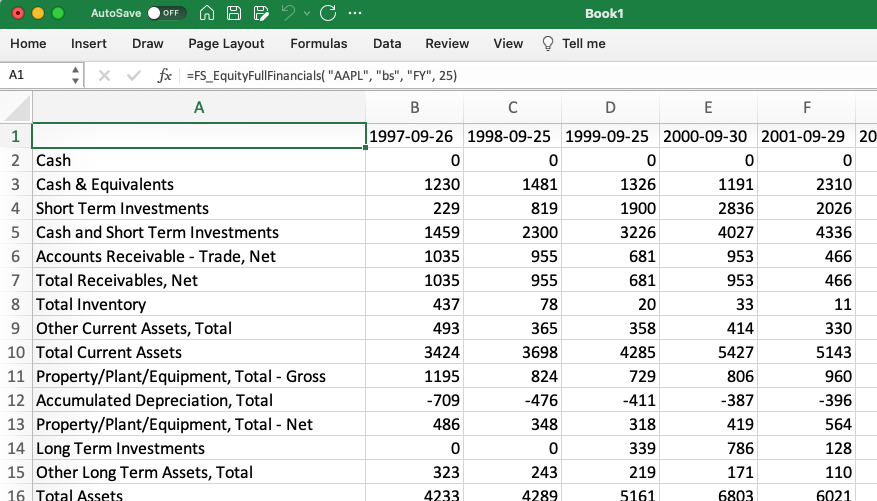
Task: Click the Select All corner triangle
Action: 17,108
